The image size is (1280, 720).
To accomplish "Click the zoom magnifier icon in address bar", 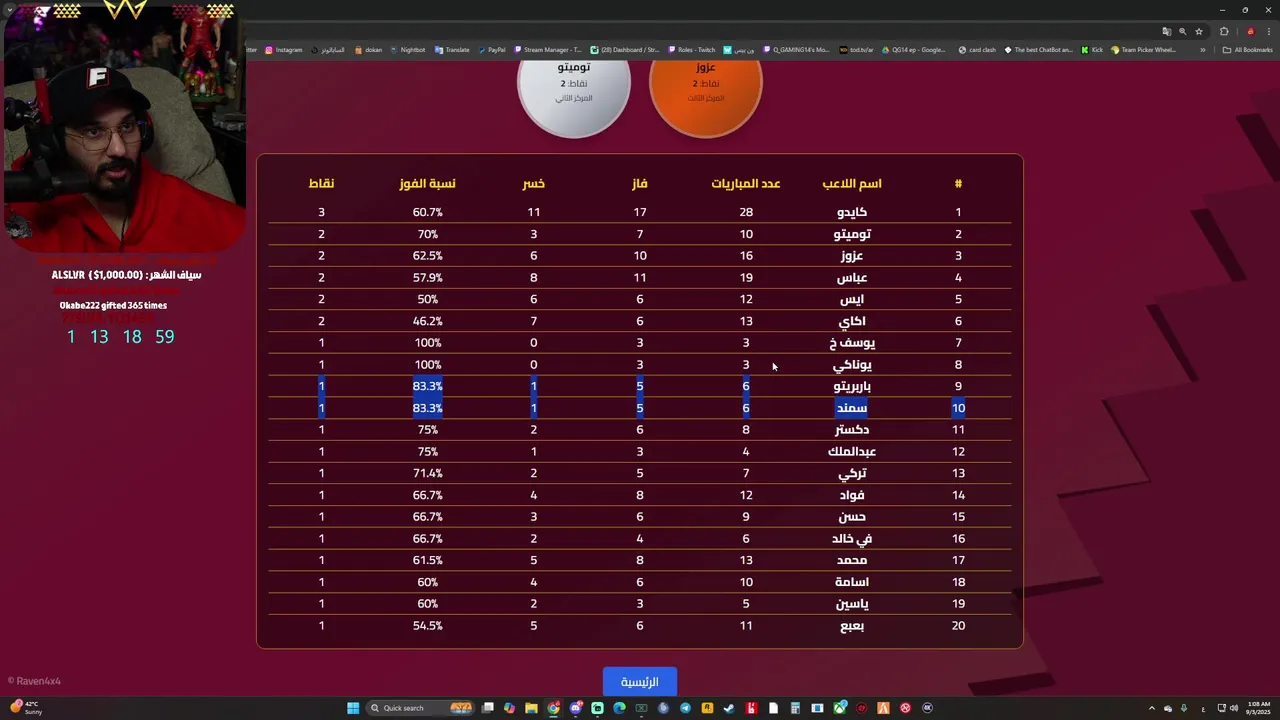I will coord(1182,31).
